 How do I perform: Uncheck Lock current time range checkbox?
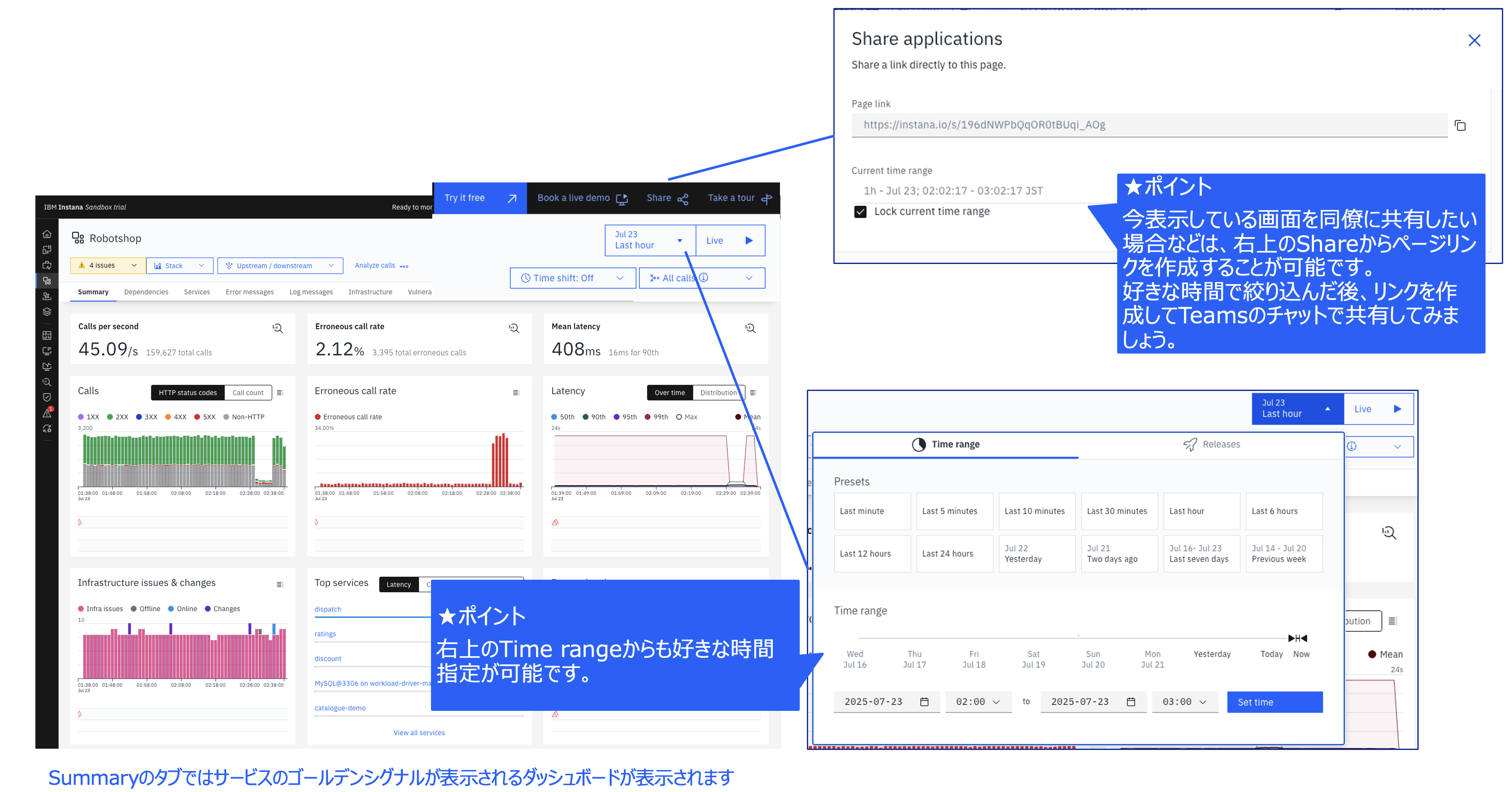point(860,212)
